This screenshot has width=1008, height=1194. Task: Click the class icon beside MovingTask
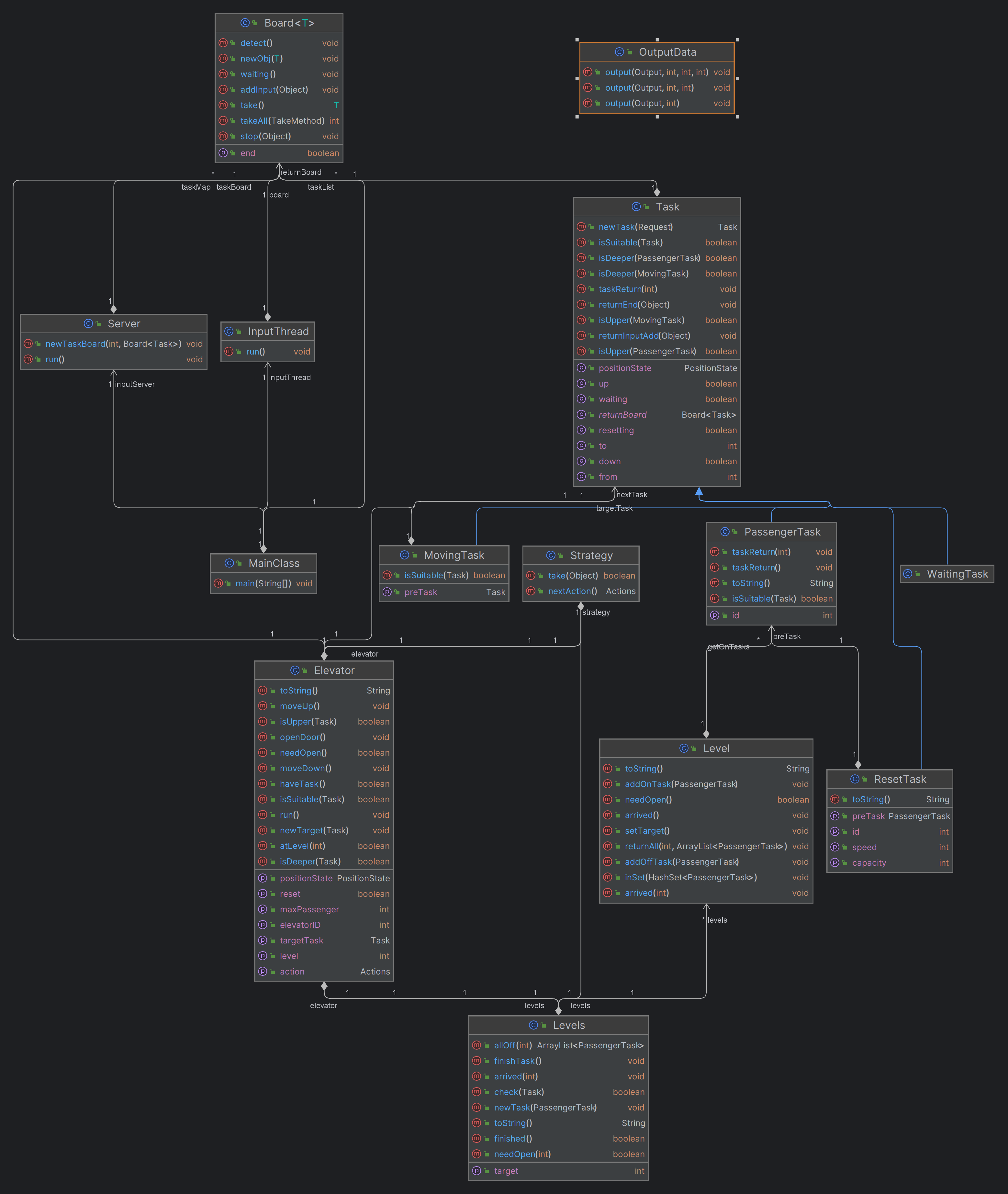click(x=405, y=555)
